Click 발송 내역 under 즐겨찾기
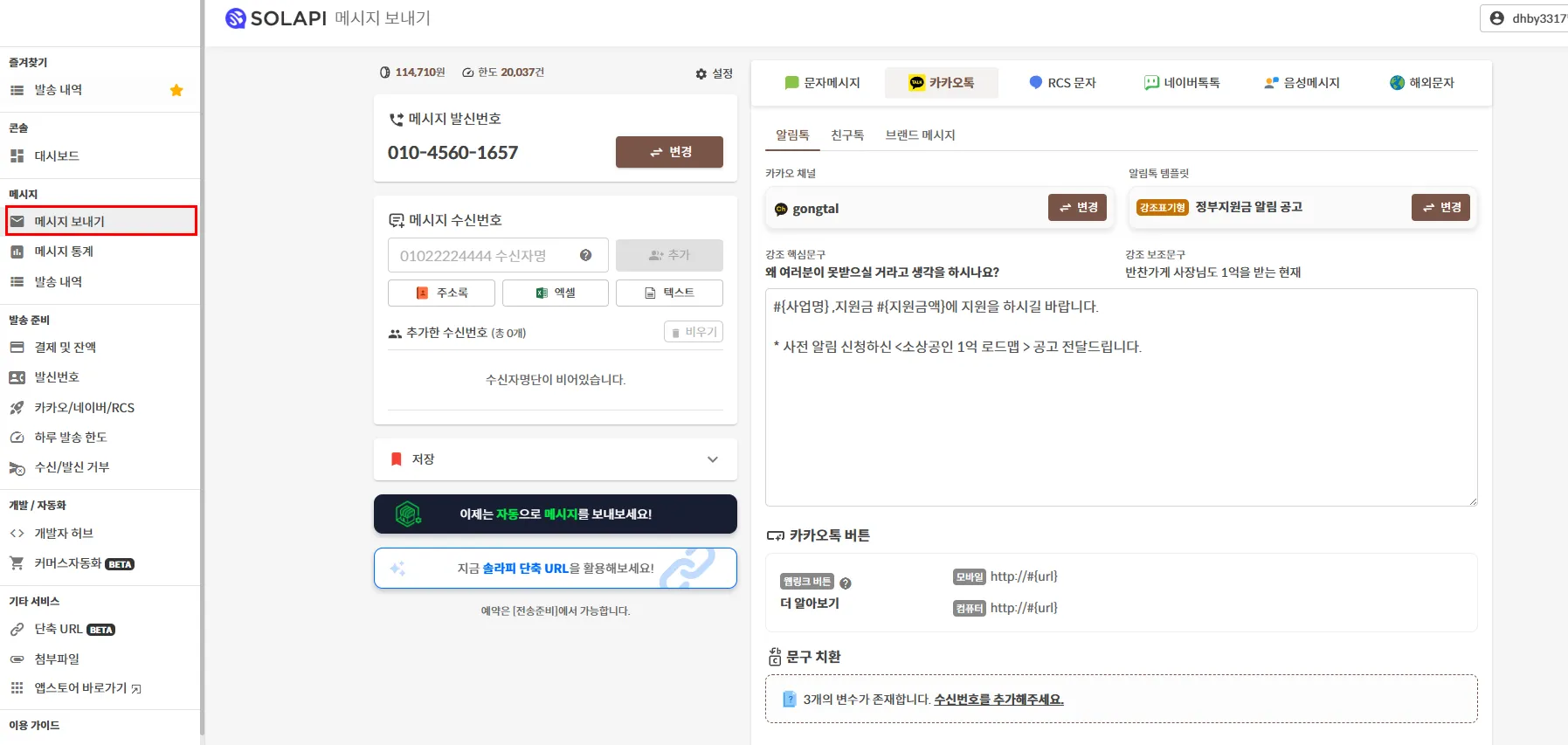The image size is (1568, 745). [x=59, y=90]
